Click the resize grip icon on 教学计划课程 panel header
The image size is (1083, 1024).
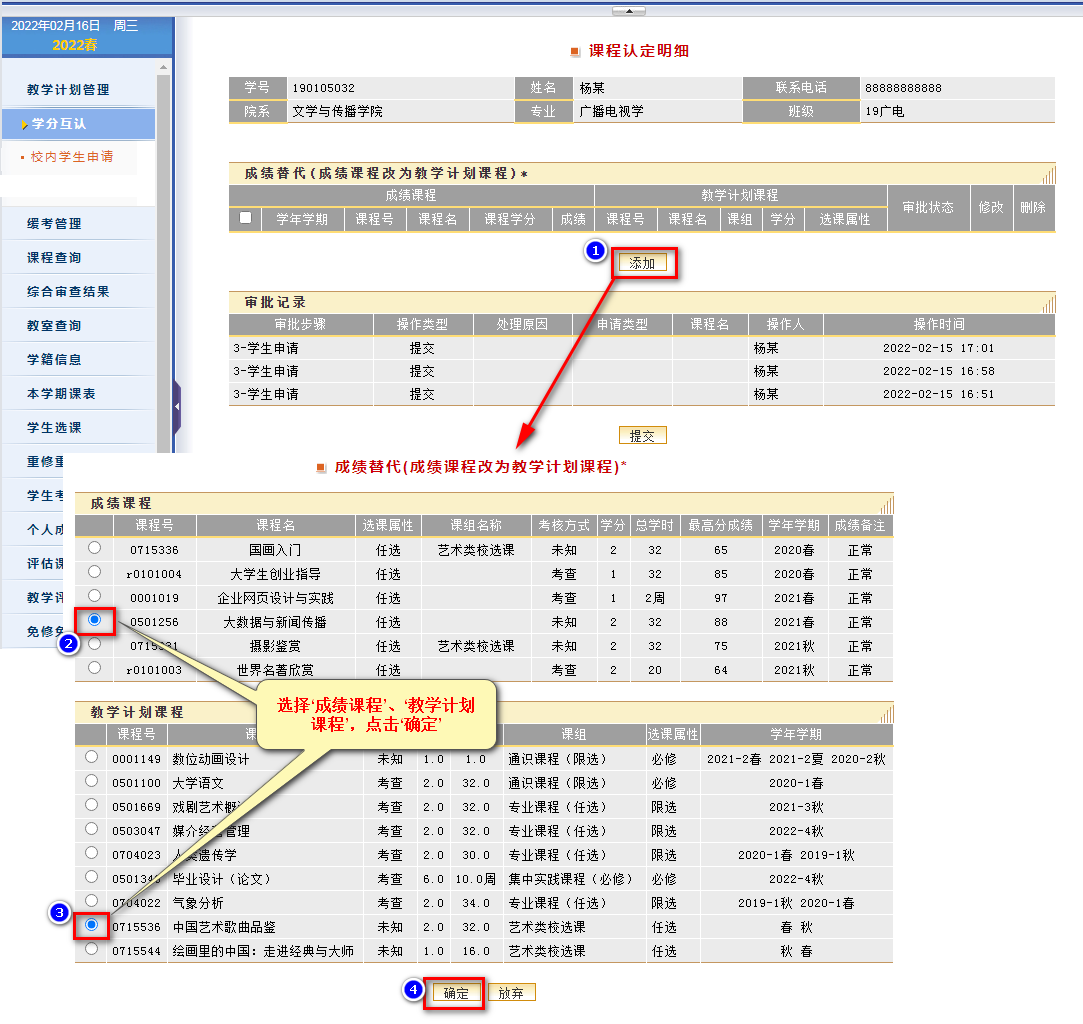(886, 713)
